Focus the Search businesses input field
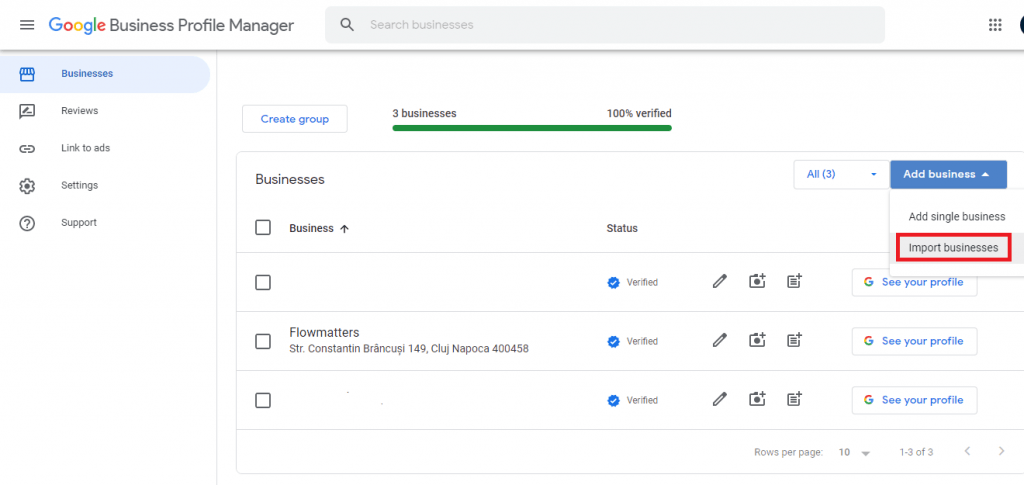 point(605,25)
